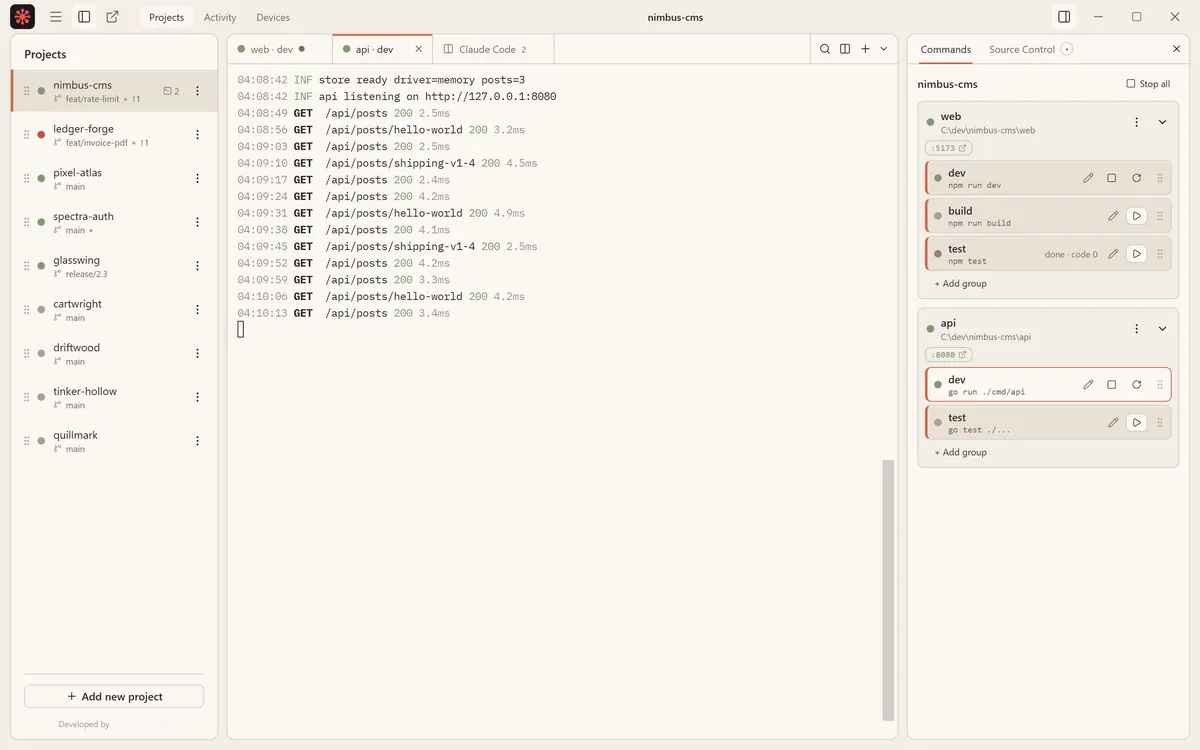Click Add new project button
The width and height of the screenshot is (1200, 750).
click(x=114, y=697)
